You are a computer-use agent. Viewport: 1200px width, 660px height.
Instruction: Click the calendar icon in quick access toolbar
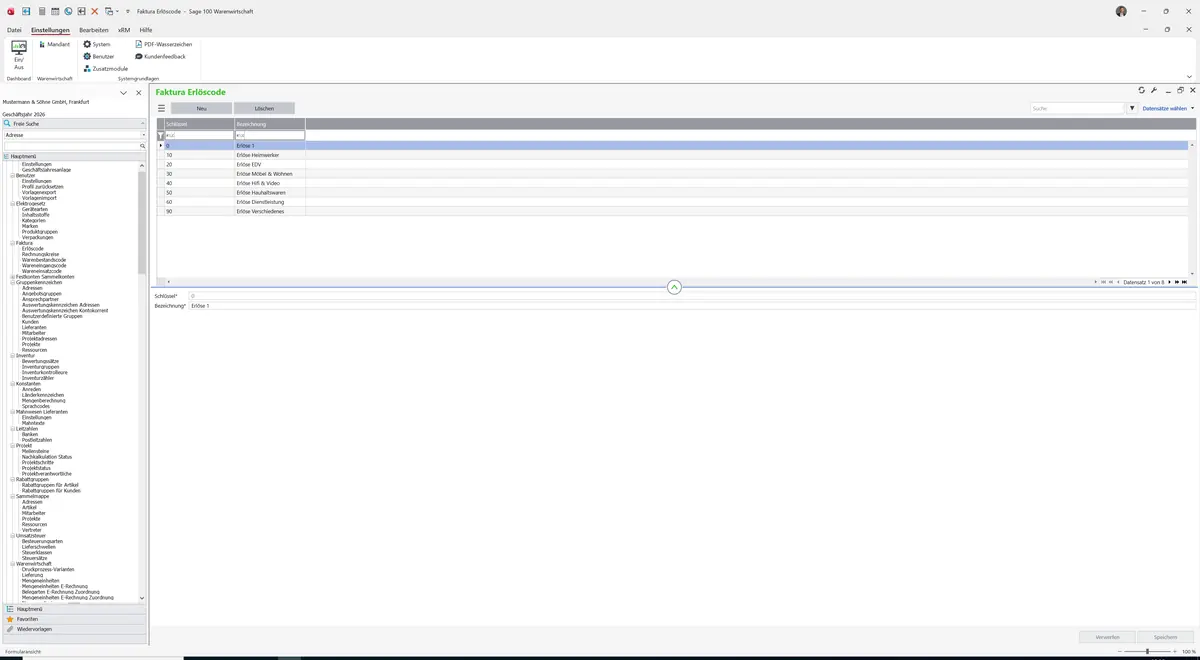click(x=55, y=11)
